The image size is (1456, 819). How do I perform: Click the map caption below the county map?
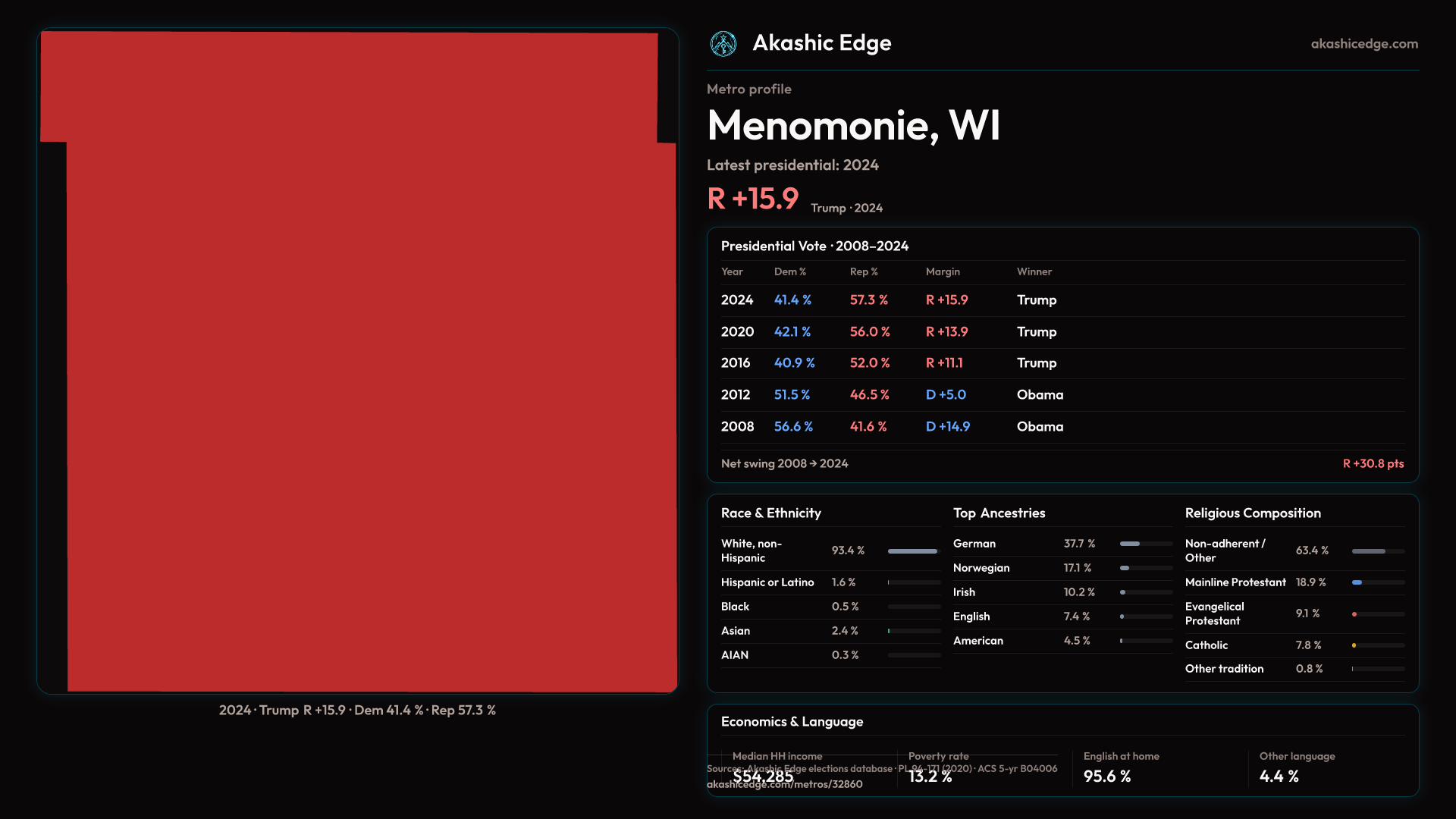(357, 711)
